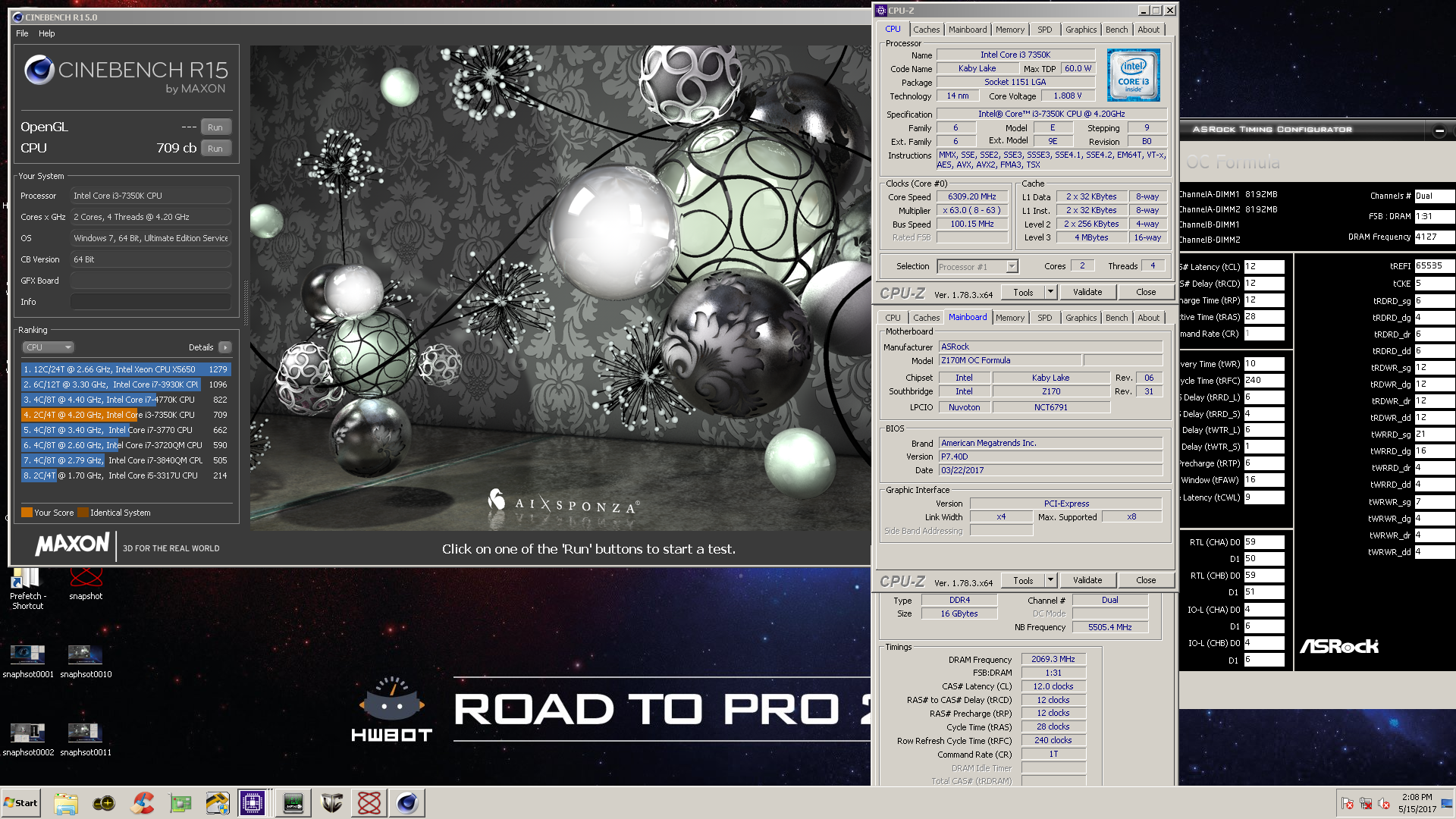
Task: Click the Start button
Action: pos(20,803)
